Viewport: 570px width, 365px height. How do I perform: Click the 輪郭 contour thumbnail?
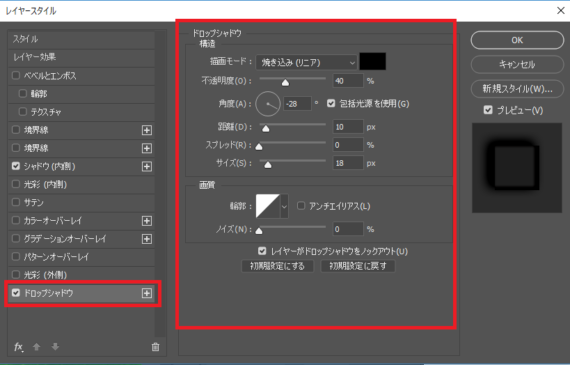(268, 206)
